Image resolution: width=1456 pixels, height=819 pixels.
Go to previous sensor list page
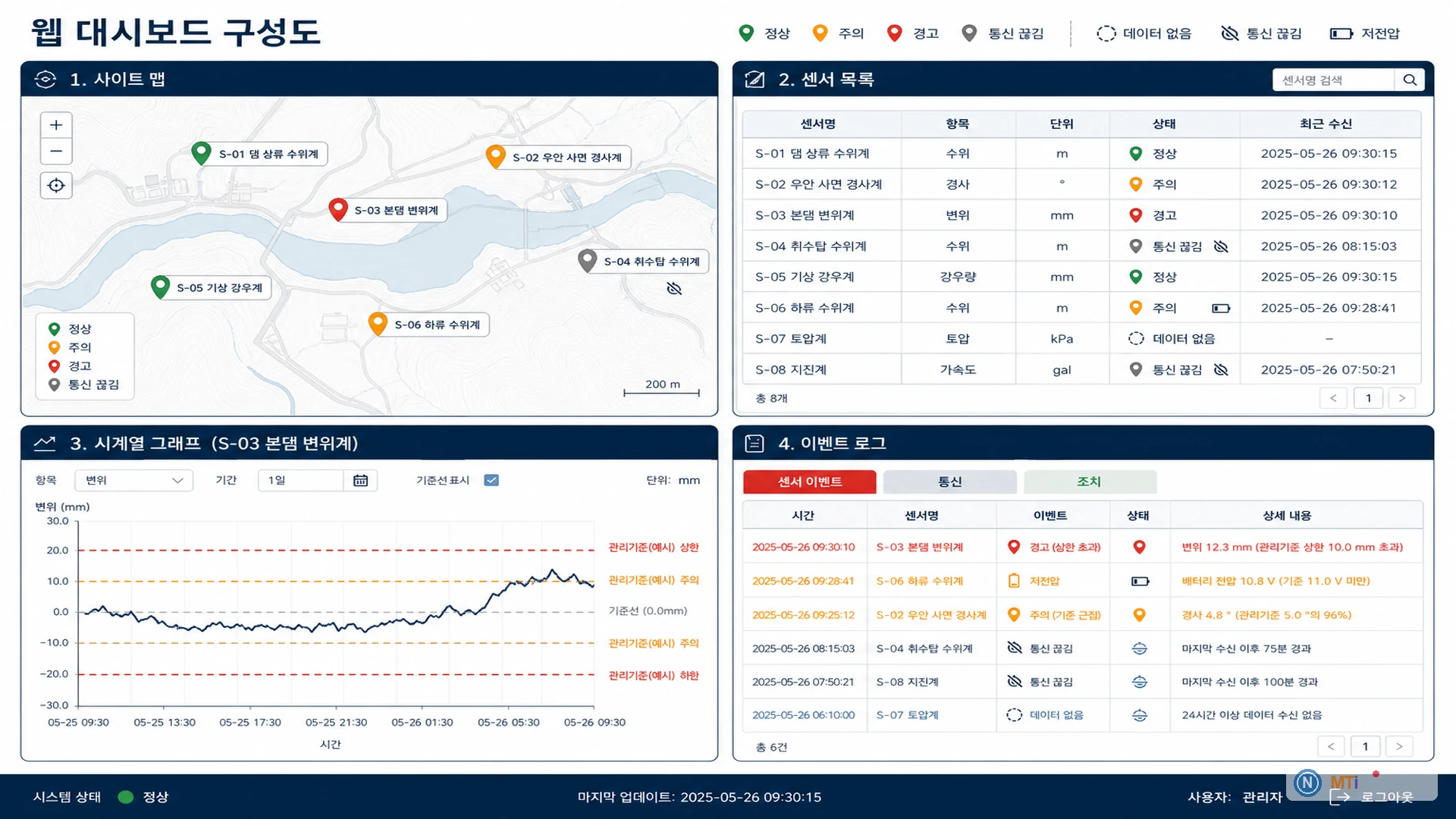1333,398
